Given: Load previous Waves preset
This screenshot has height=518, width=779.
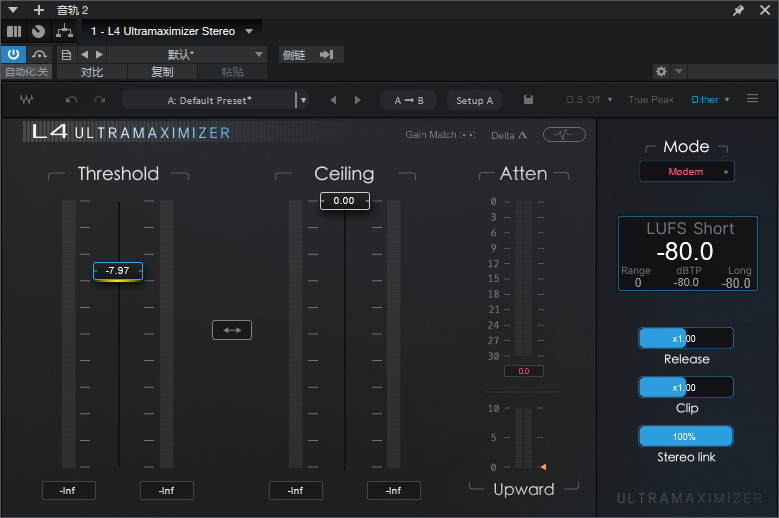Looking at the screenshot, I should [x=333, y=100].
